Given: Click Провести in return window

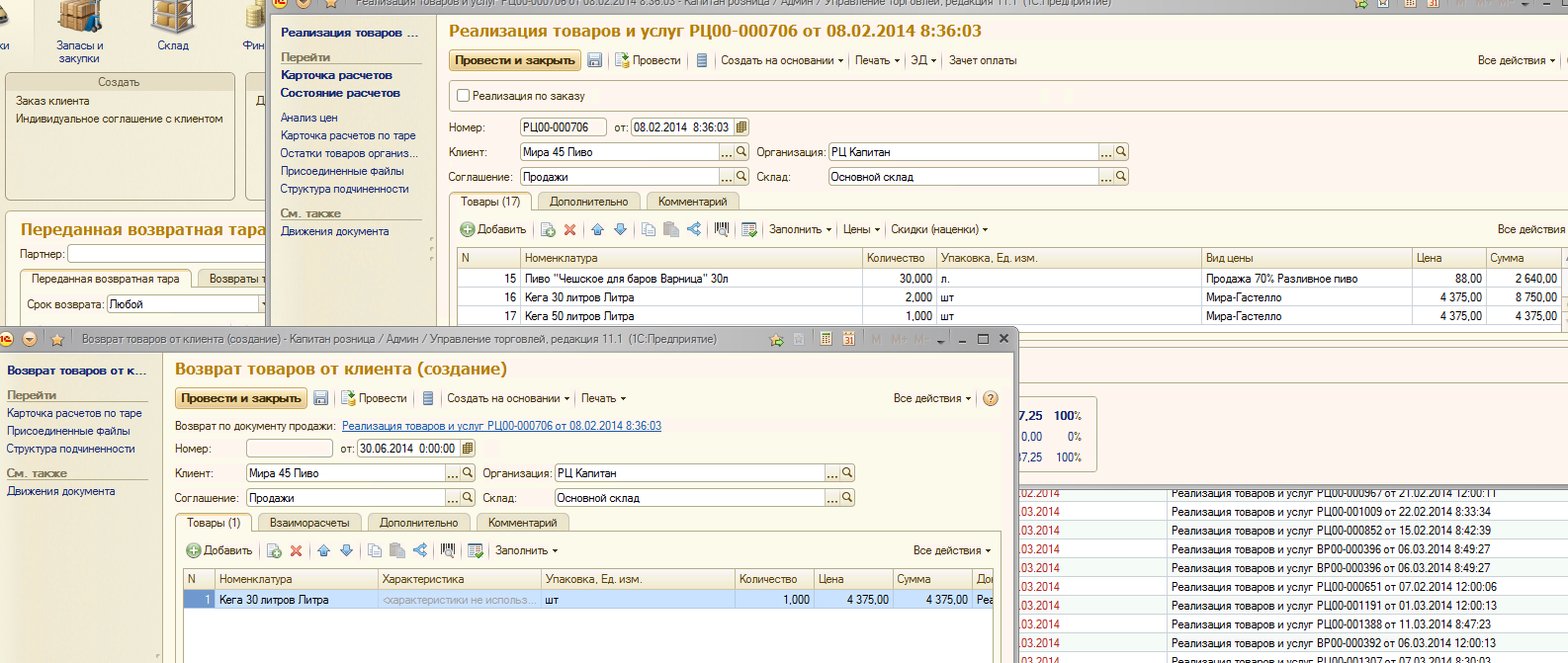Looking at the screenshot, I should click(x=375, y=398).
